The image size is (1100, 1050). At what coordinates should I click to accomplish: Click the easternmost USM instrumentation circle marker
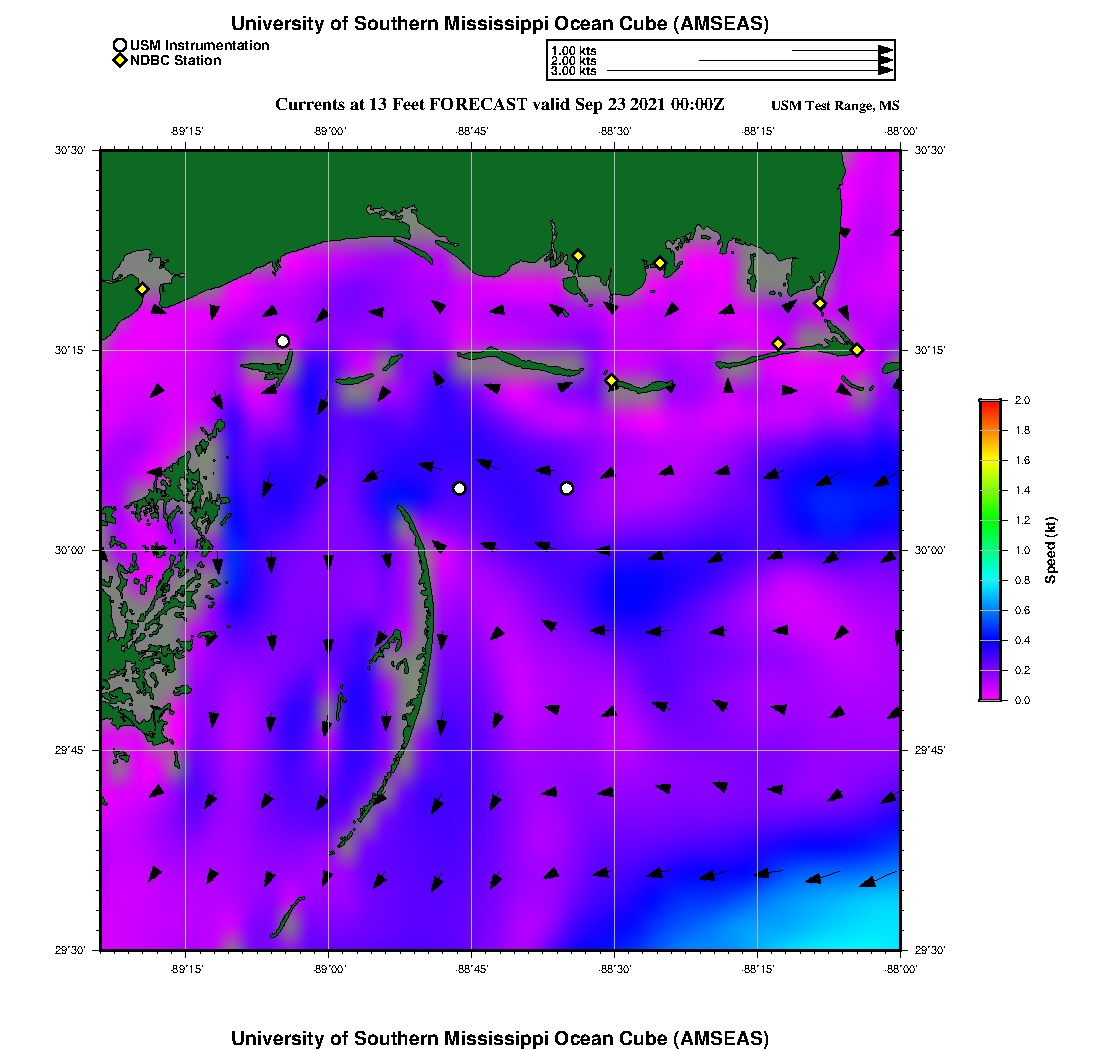coord(567,488)
